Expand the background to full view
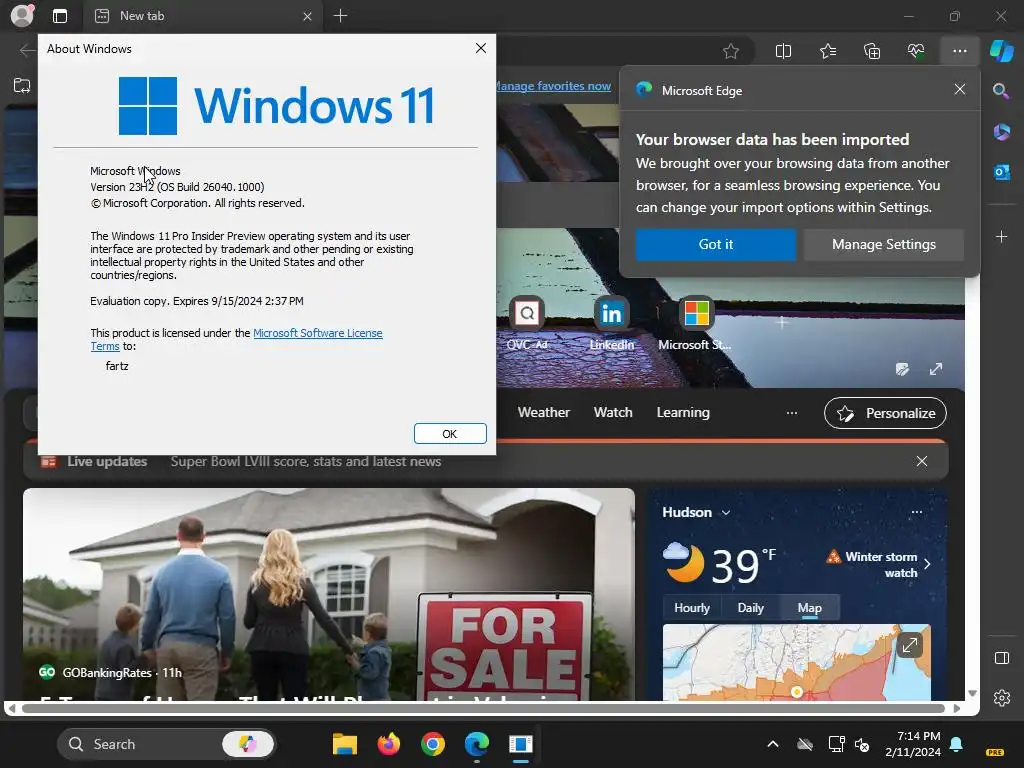 [936, 369]
